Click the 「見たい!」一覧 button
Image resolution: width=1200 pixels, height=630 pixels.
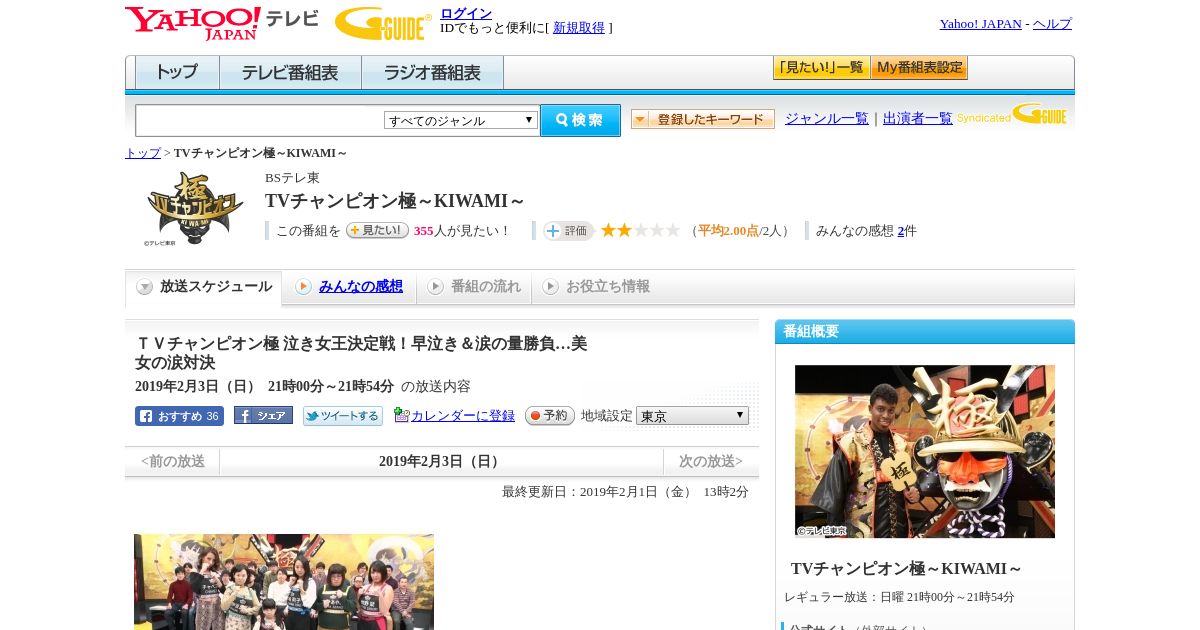click(821, 68)
